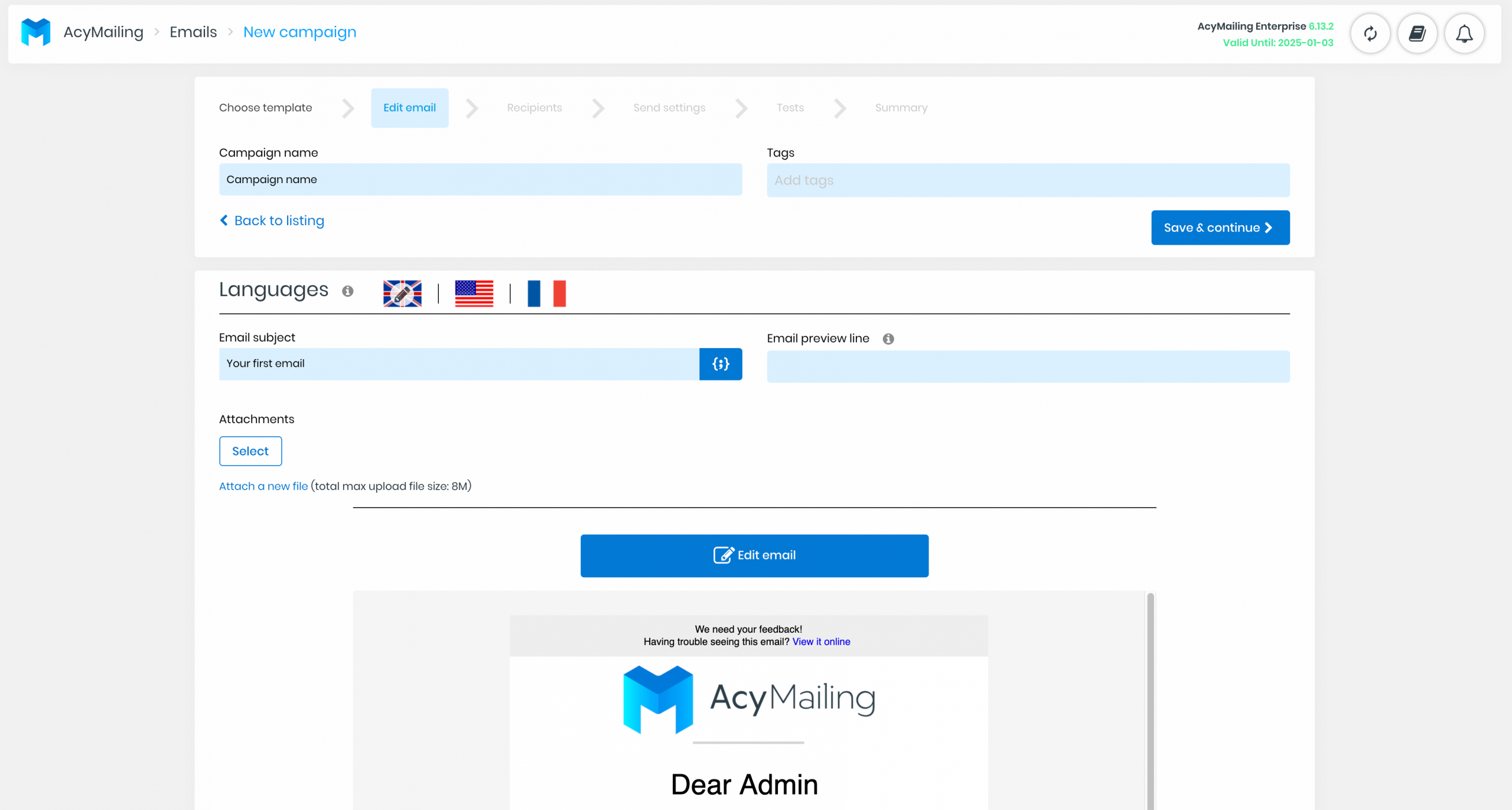Toggle the British English language option
The image size is (1512, 810).
coord(402,292)
